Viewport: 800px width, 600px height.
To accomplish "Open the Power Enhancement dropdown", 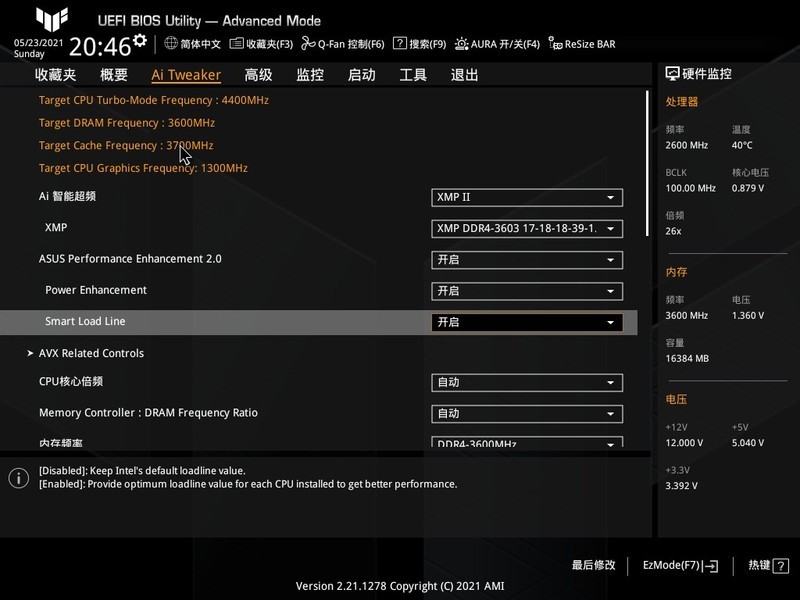I will point(527,291).
